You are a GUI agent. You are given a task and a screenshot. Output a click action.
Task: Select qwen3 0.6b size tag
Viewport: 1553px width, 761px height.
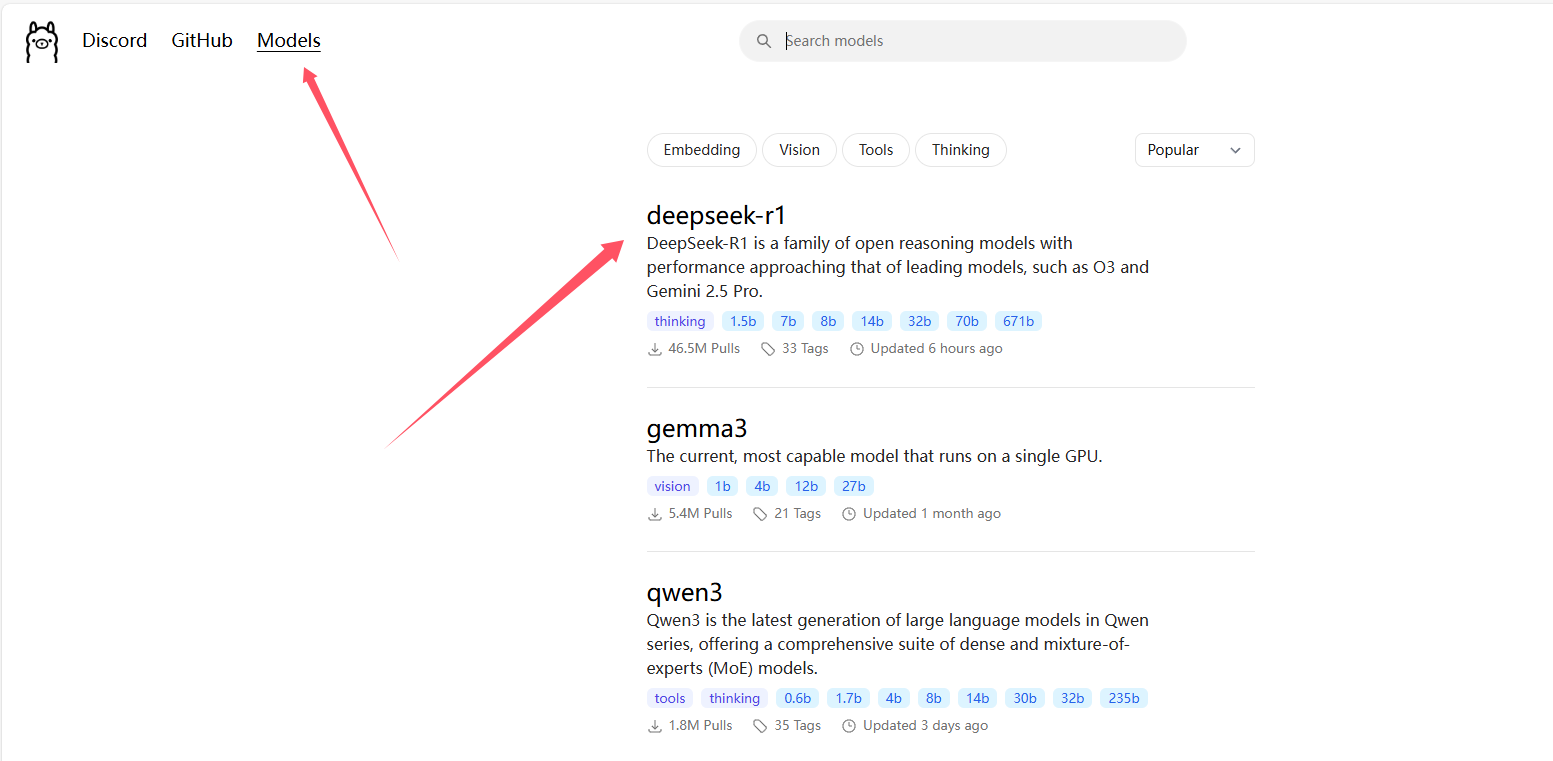(x=798, y=698)
